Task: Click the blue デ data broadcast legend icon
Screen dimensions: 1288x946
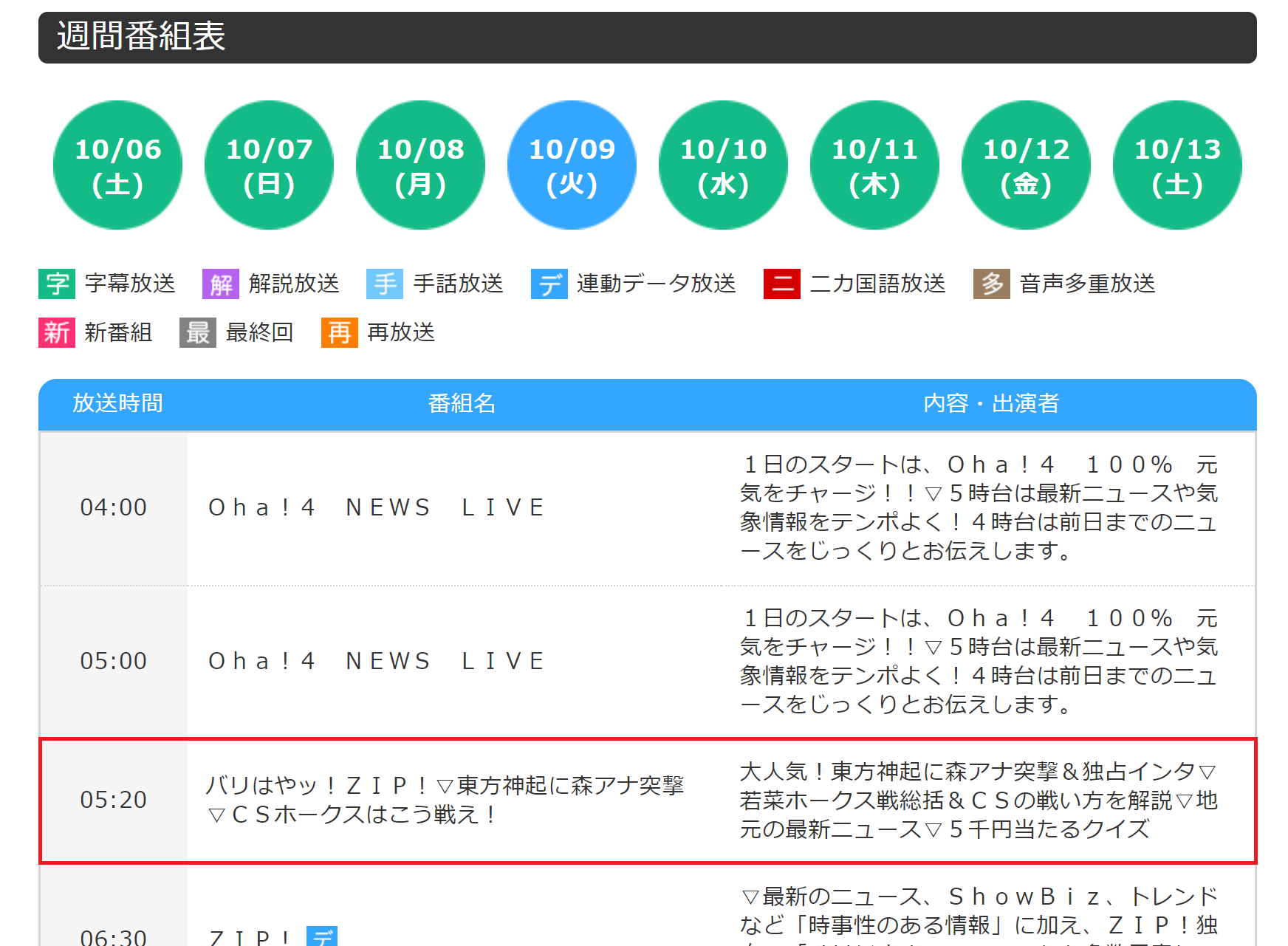Action: (x=549, y=284)
